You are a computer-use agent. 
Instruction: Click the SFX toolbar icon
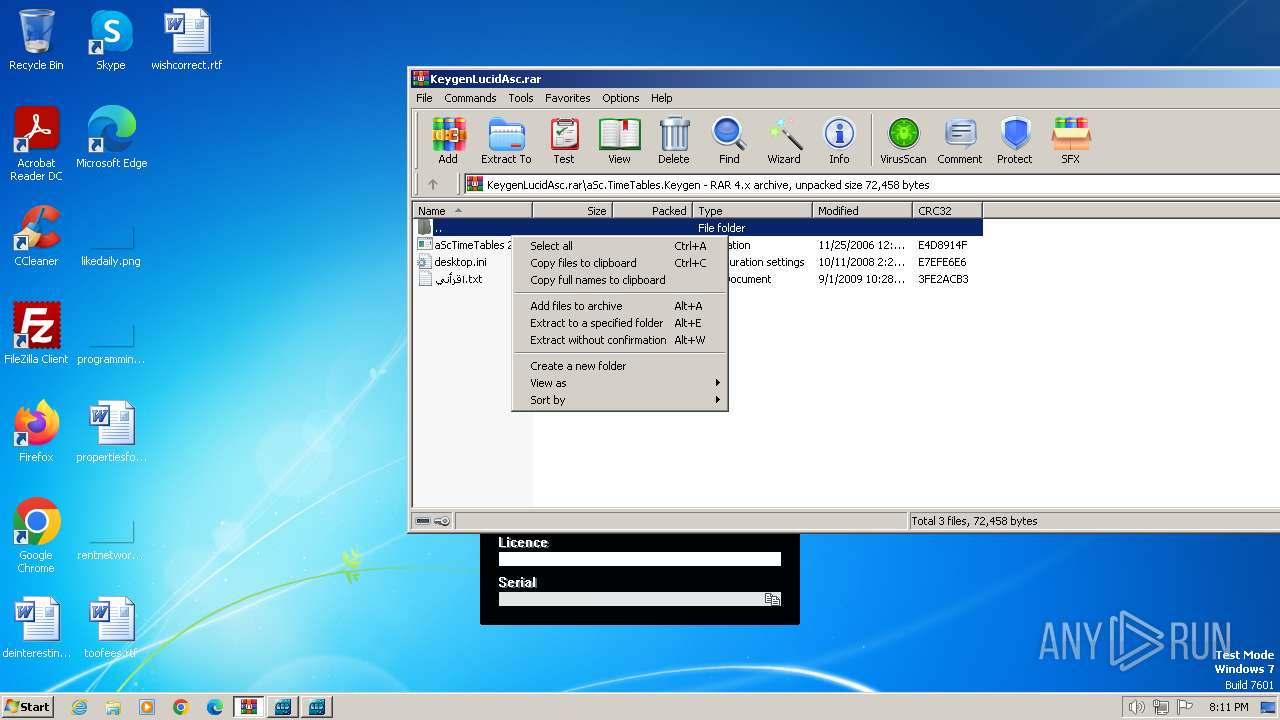pos(1070,140)
